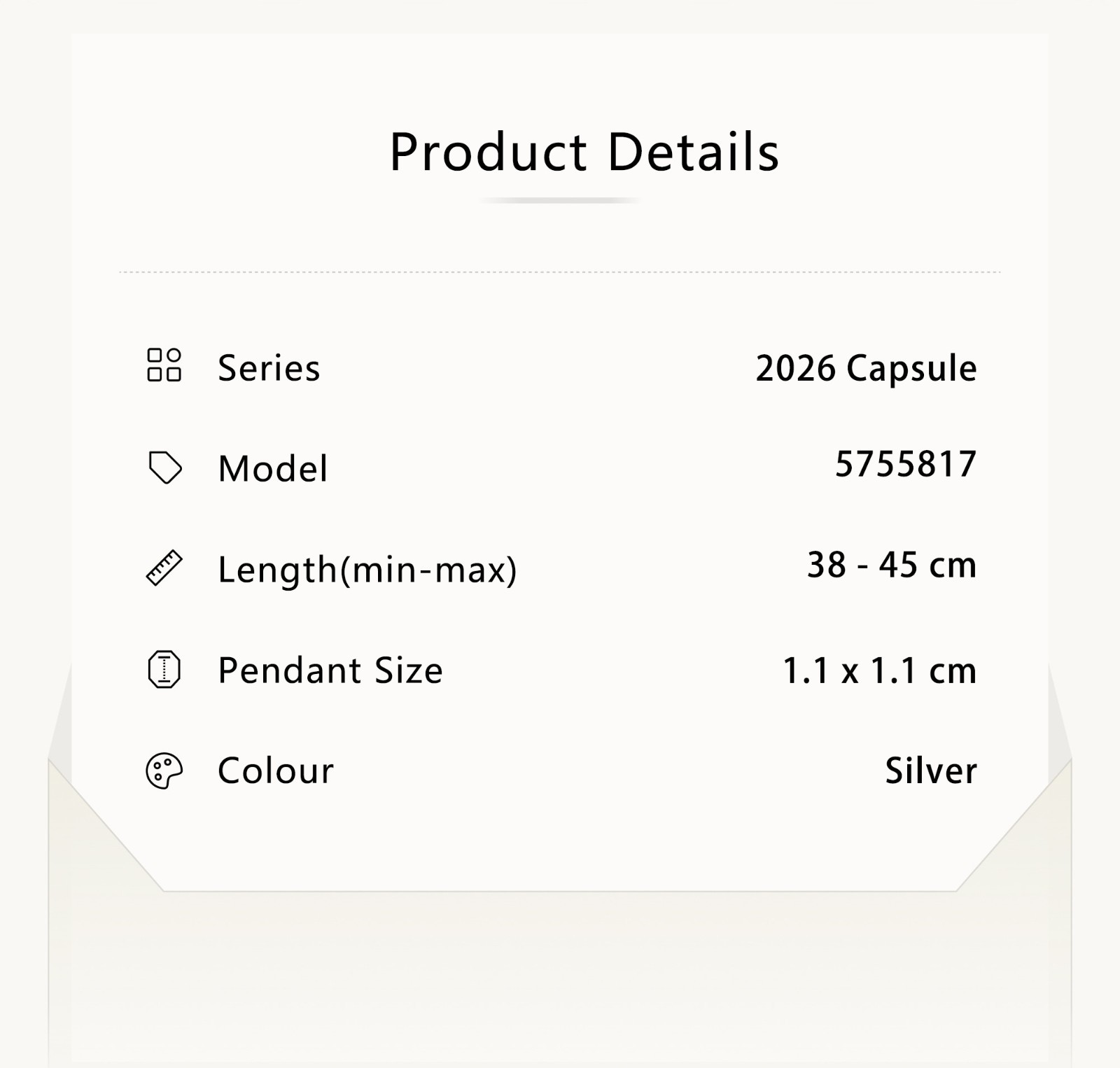Viewport: 1120px width, 1068px height.
Task: Click the 2026 Capsule series value
Action: coord(866,369)
